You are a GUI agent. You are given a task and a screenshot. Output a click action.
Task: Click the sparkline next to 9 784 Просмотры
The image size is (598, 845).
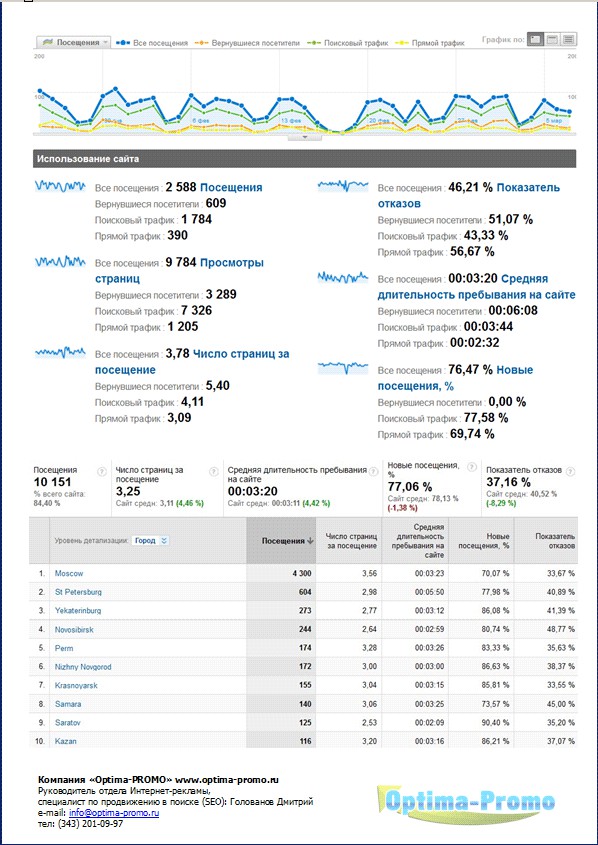(60, 262)
